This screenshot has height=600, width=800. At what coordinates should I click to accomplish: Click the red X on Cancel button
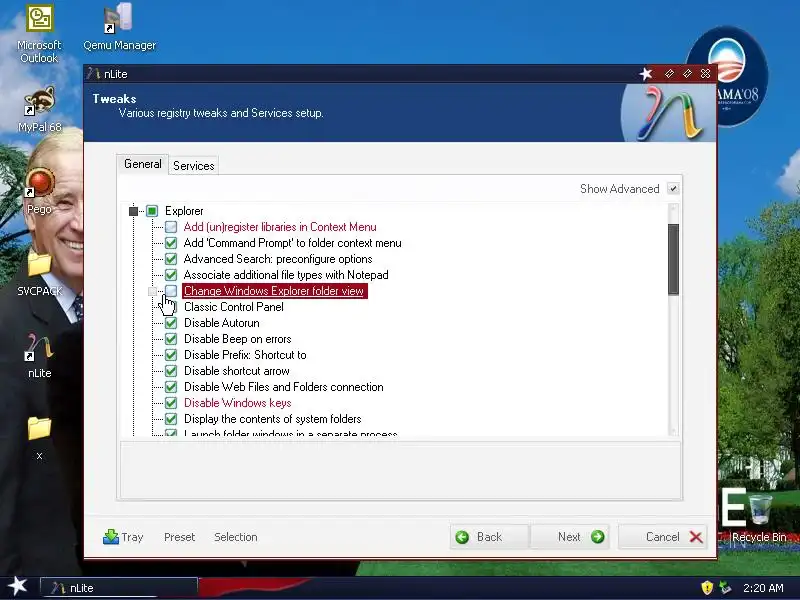696,537
